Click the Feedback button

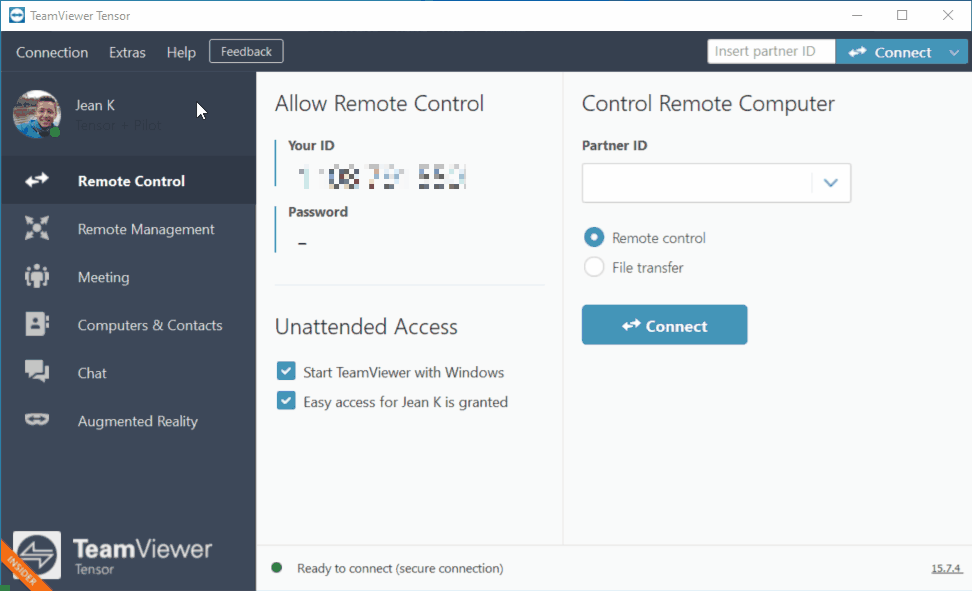click(246, 51)
